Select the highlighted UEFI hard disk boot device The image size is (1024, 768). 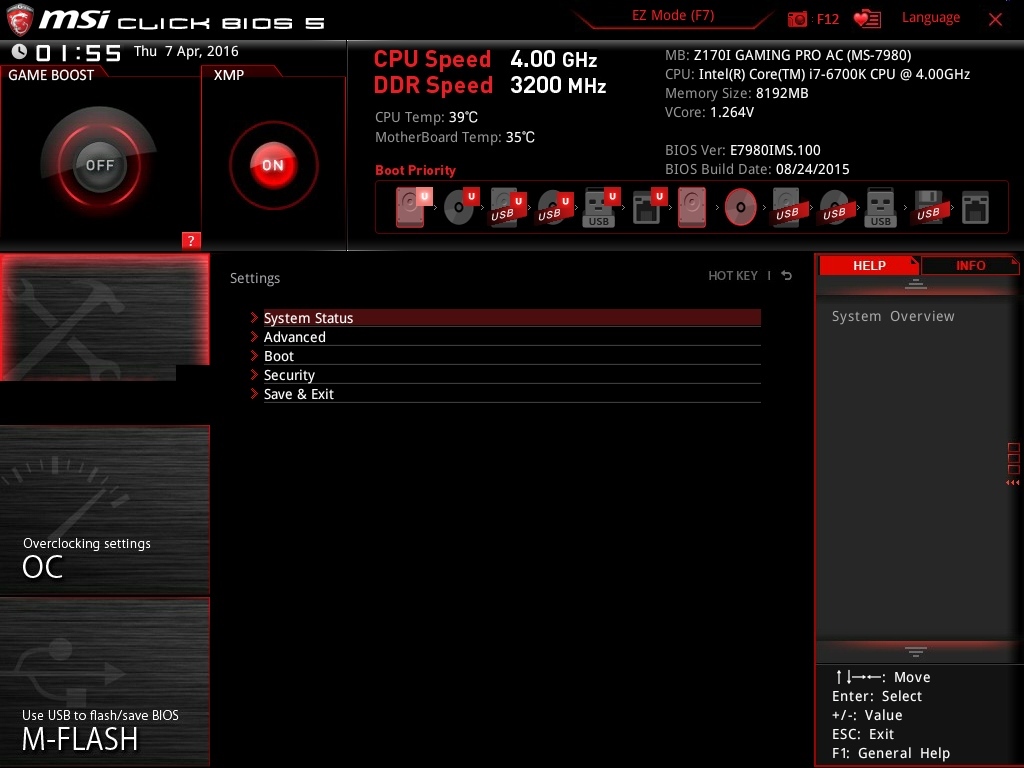tap(413, 207)
